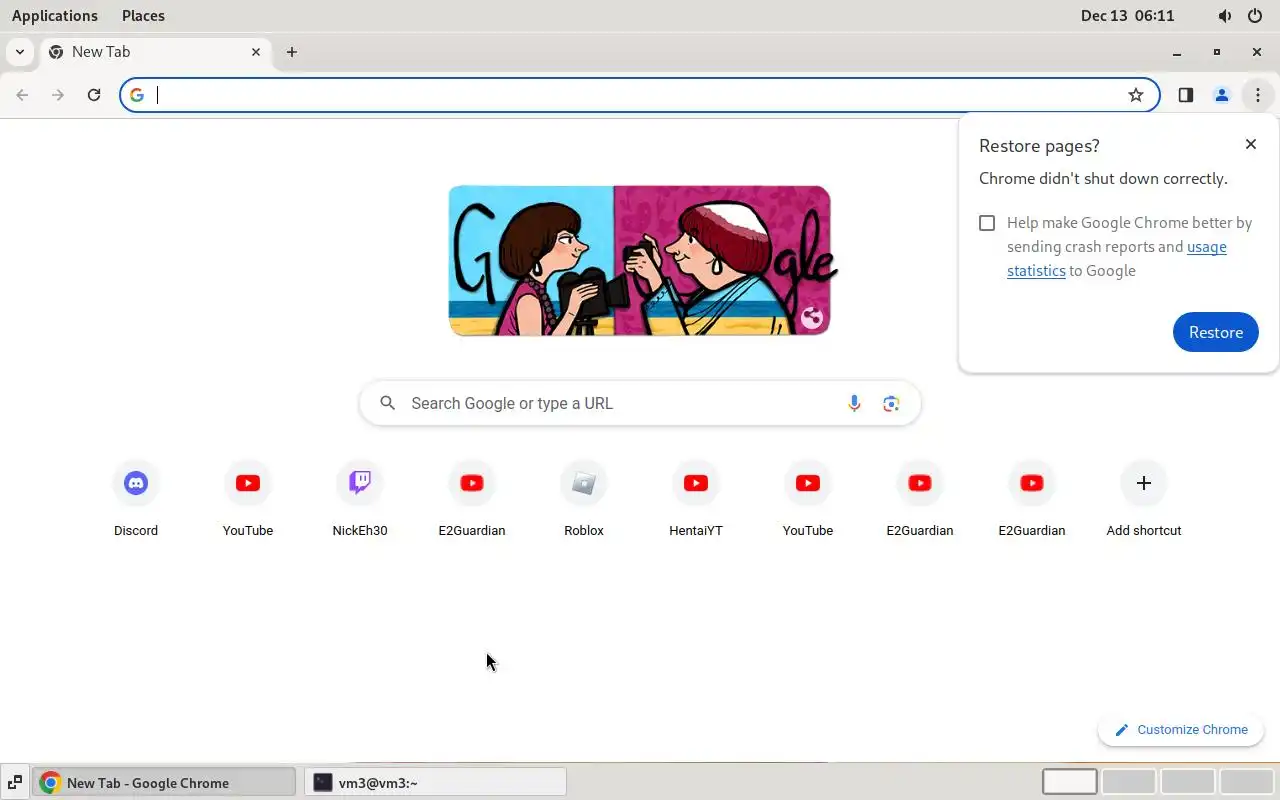Focus the Search Google or type a URL box

tap(640, 403)
